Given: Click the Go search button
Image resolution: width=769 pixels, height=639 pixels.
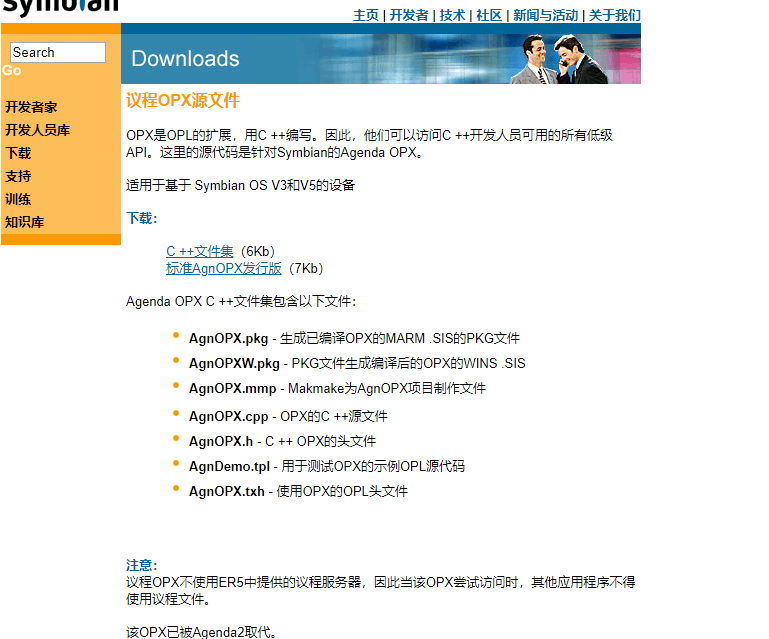Looking at the screenshot, I should coord(12,71).
